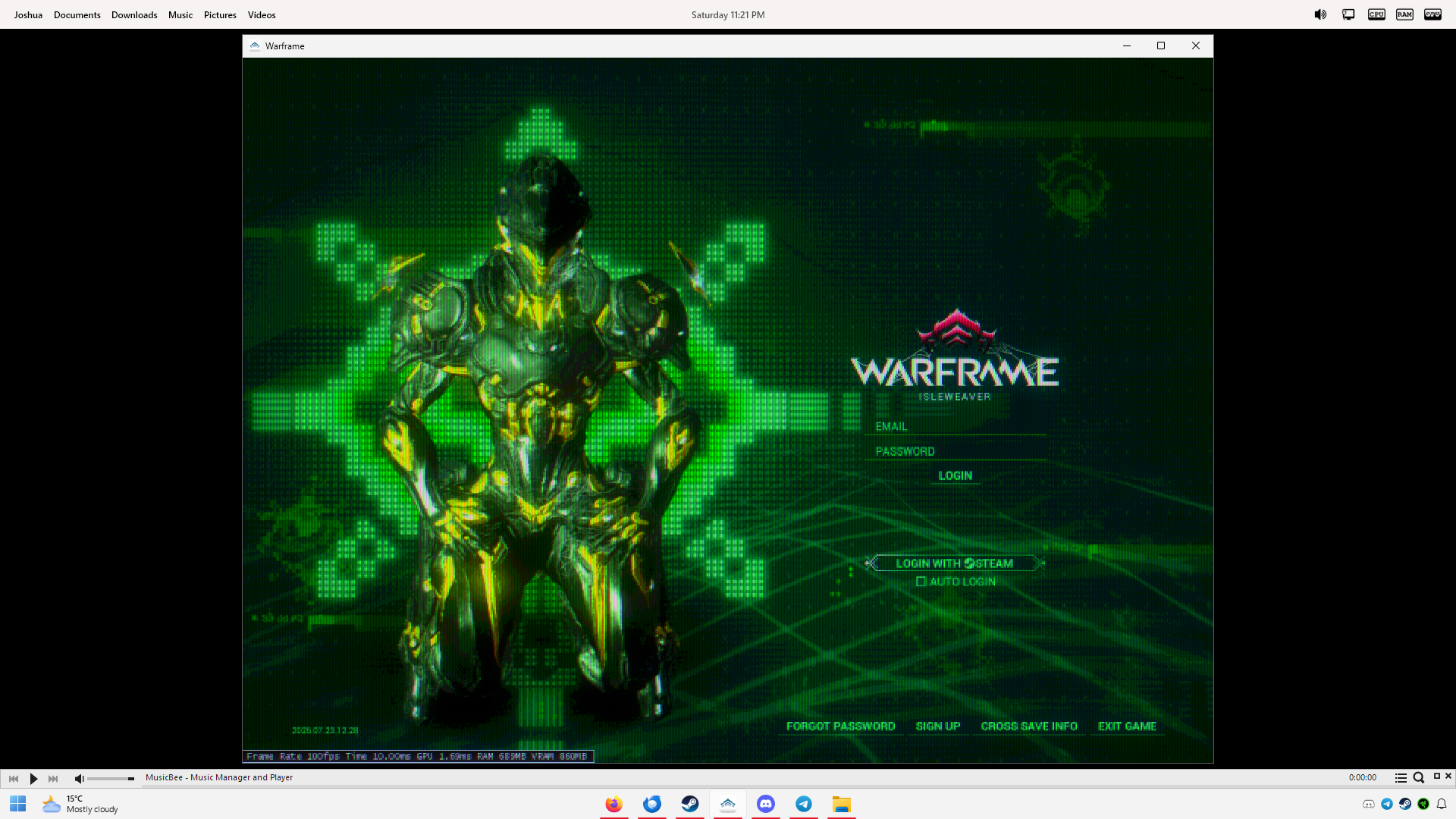Open Thunderbird from the taskbar

tap(652, 804)
